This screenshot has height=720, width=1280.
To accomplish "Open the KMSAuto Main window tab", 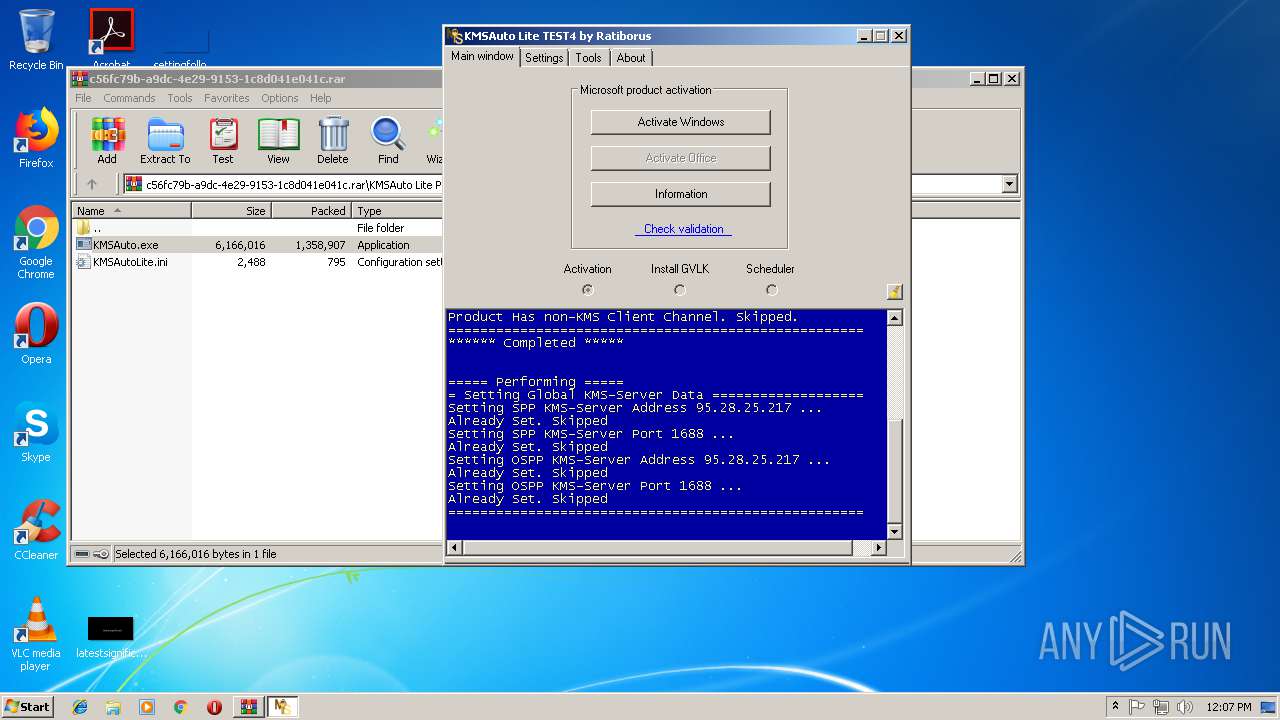I will (482, 57).
